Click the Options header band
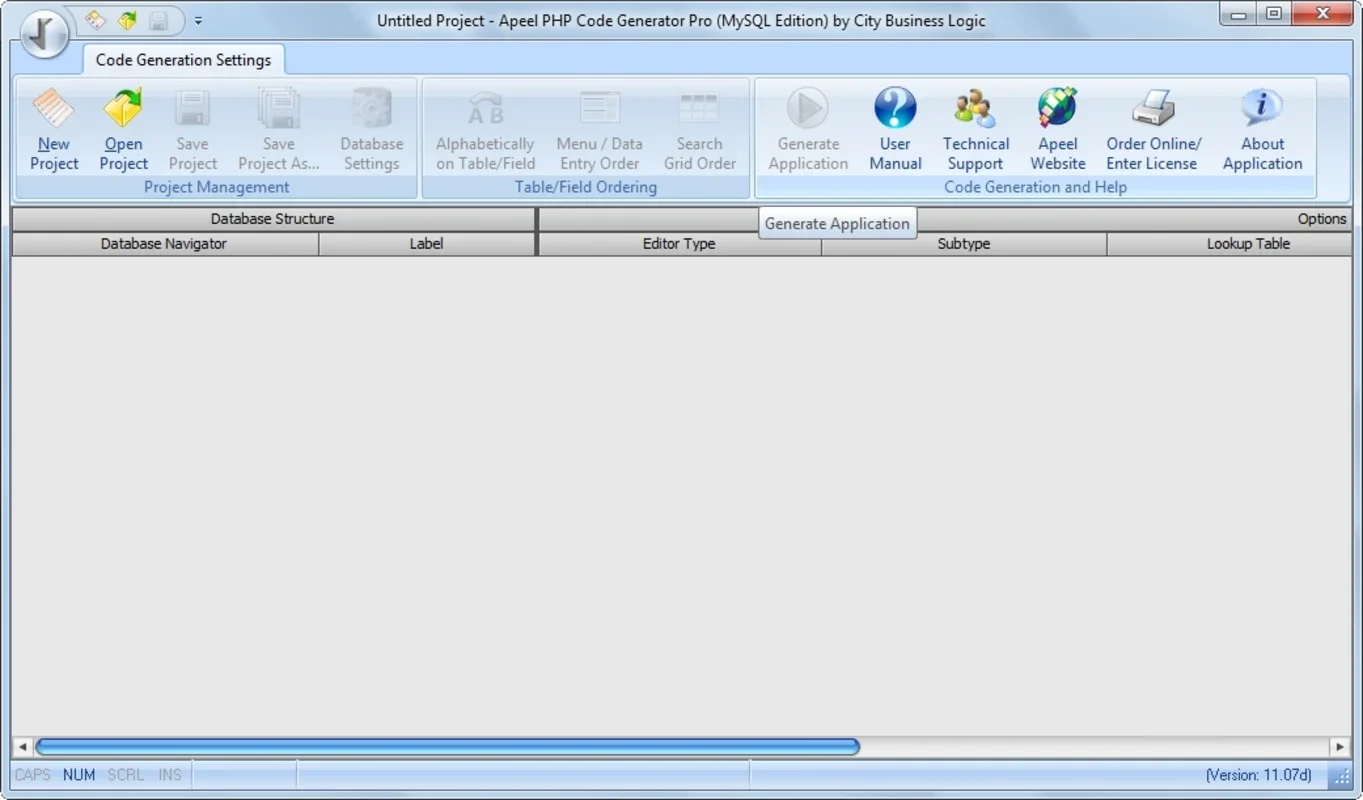This screenshot has height=800, width=1363. (945, 219)
